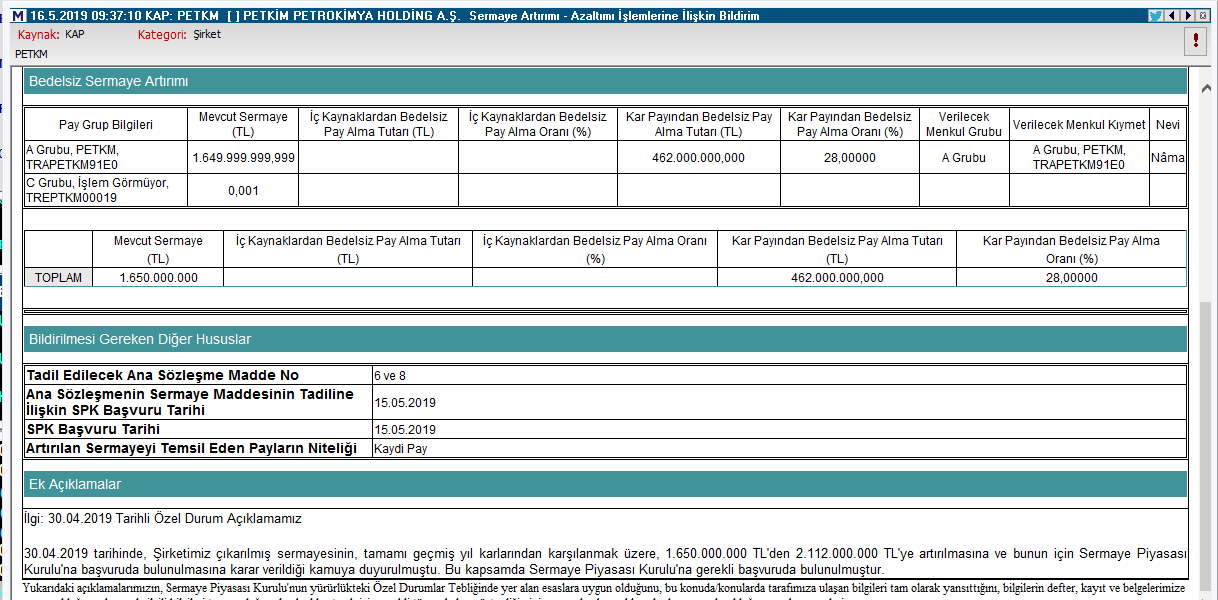This screenshot has width=1218, height=600.
Task: Select 462.000.000,000 in the TOPLAM row
Action: click(837, 278)
